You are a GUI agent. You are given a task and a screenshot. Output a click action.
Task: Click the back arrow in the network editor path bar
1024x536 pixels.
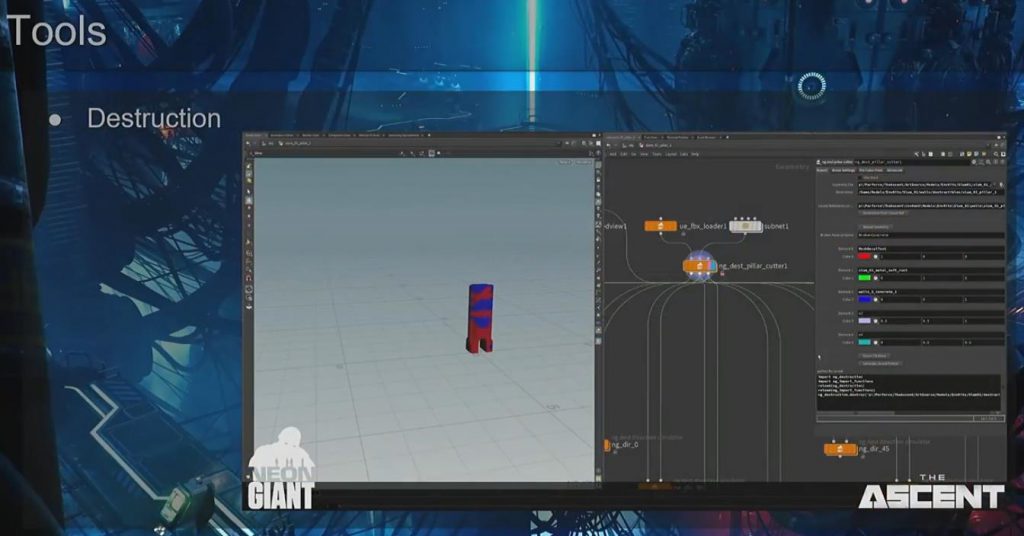(608, 145)
